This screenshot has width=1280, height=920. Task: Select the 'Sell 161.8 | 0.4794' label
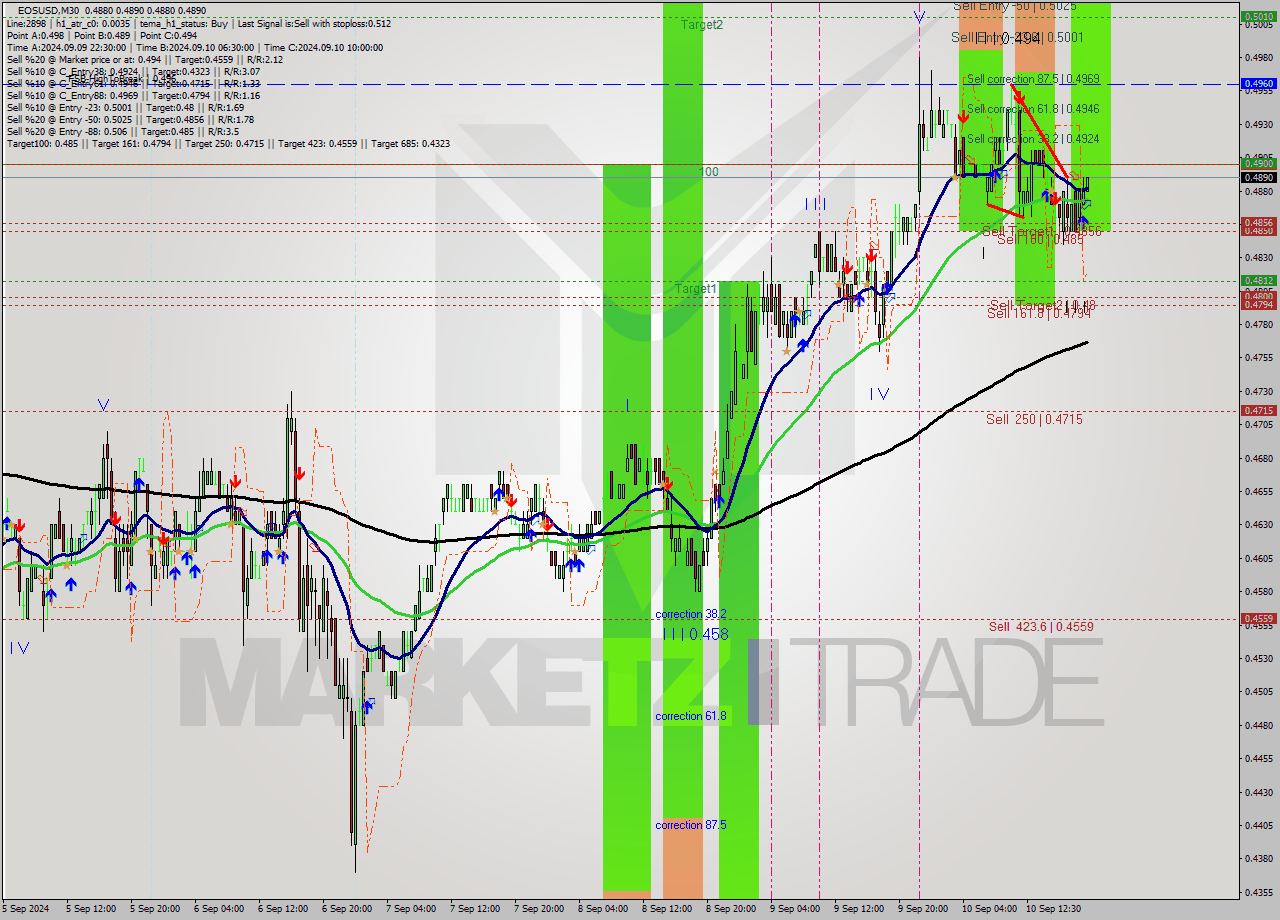pyautogui.click(x=1038, y=313)
